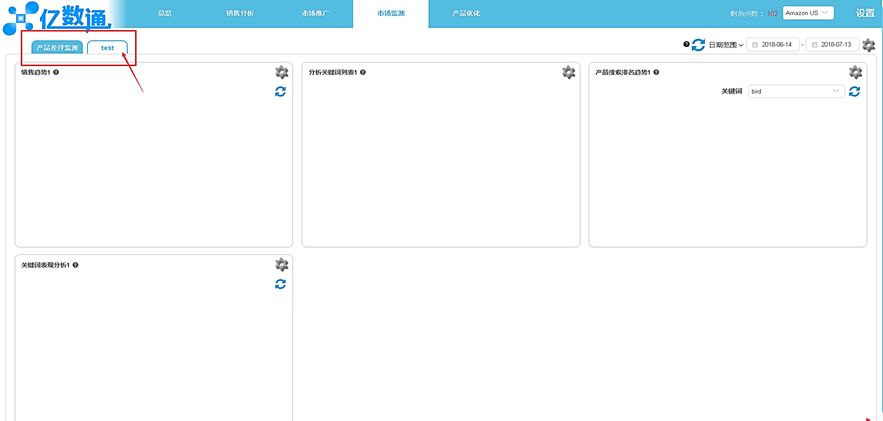Open settings gear of 产品搜索排名趋势1 panel
This screenshot has height=421, width=883.
point(855,72)
